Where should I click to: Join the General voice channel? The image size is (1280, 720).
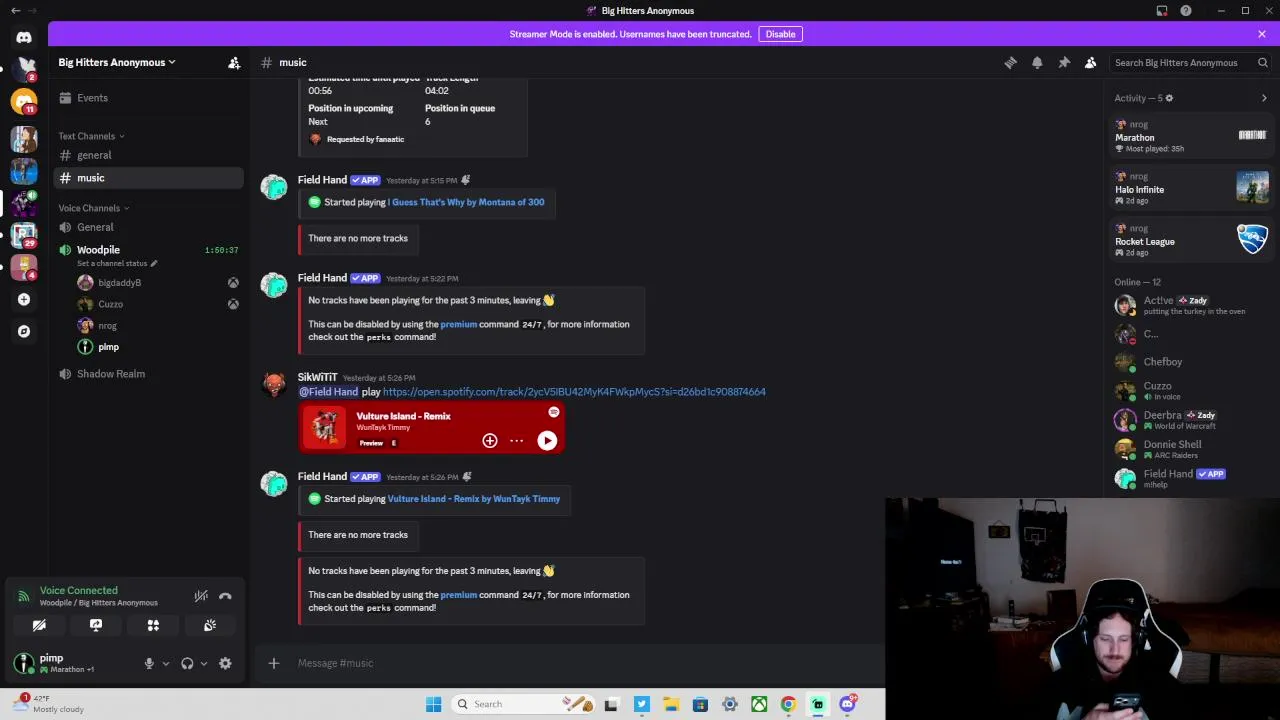click(x=147, y=227)
